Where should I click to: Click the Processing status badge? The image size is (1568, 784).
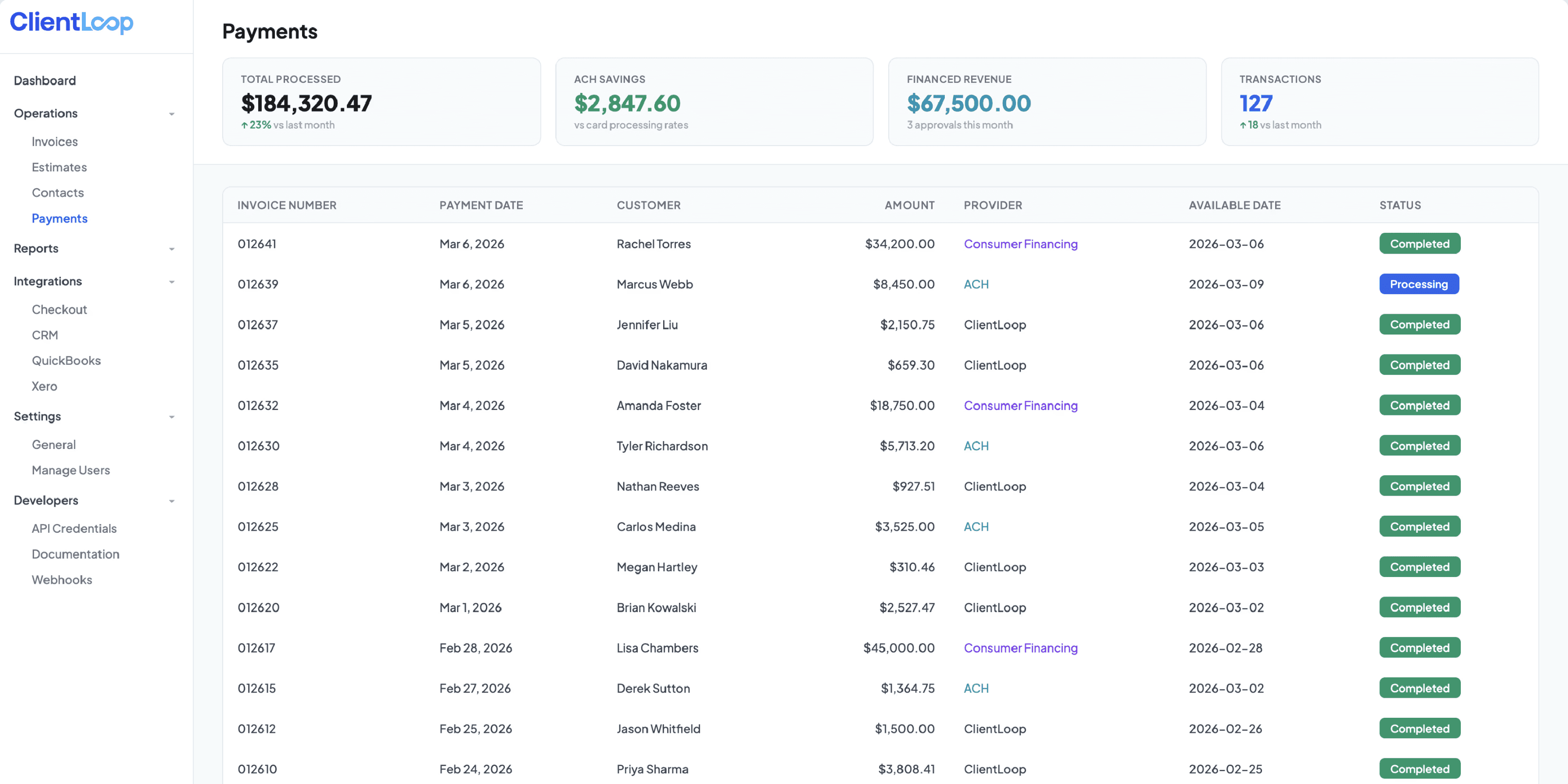tap(1418, 284)
